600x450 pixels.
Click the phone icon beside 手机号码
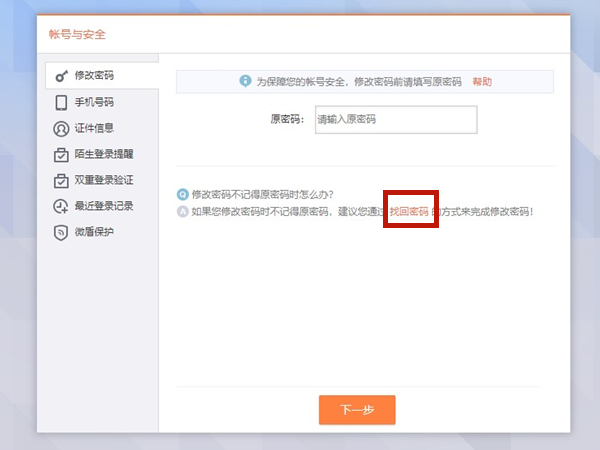pyautogui.click(x=61, y=102)
